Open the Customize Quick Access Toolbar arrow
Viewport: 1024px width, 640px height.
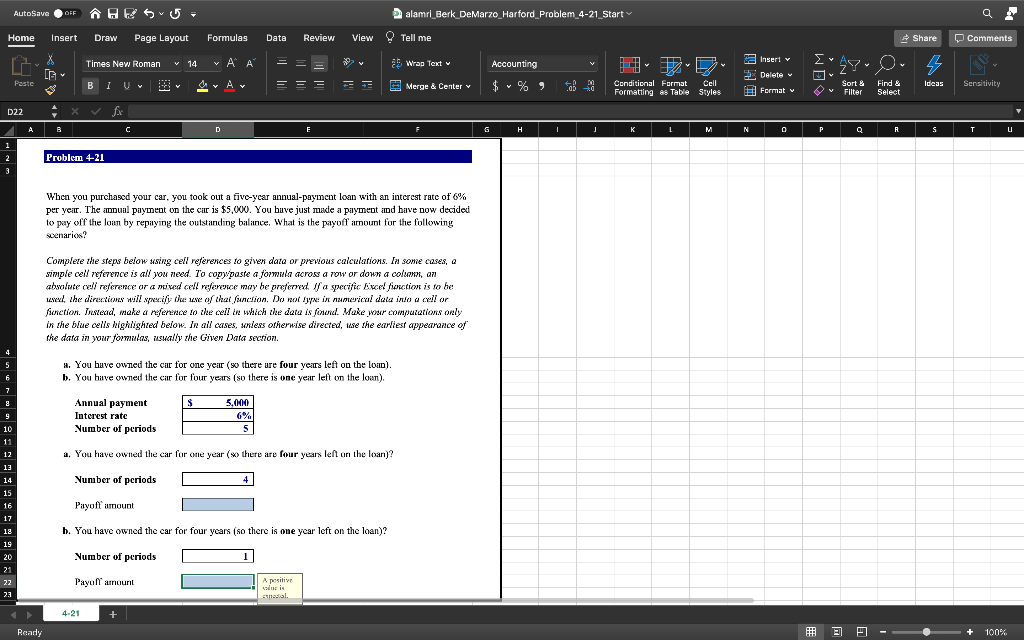(x=194, y=14)
